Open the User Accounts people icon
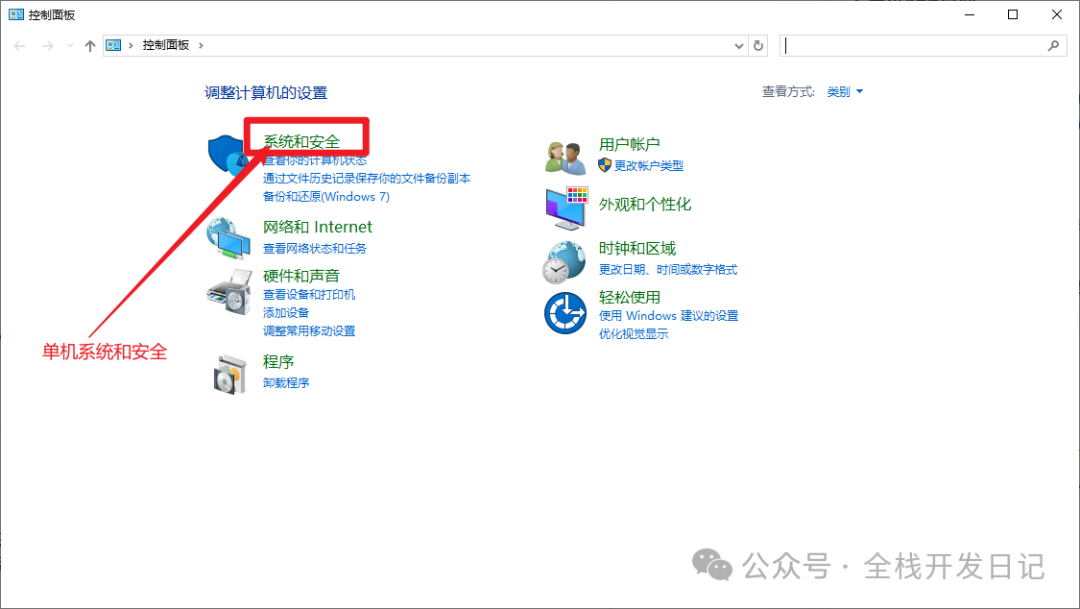Viewport: 1080px width, 609px height. click(x=565, y=157)
